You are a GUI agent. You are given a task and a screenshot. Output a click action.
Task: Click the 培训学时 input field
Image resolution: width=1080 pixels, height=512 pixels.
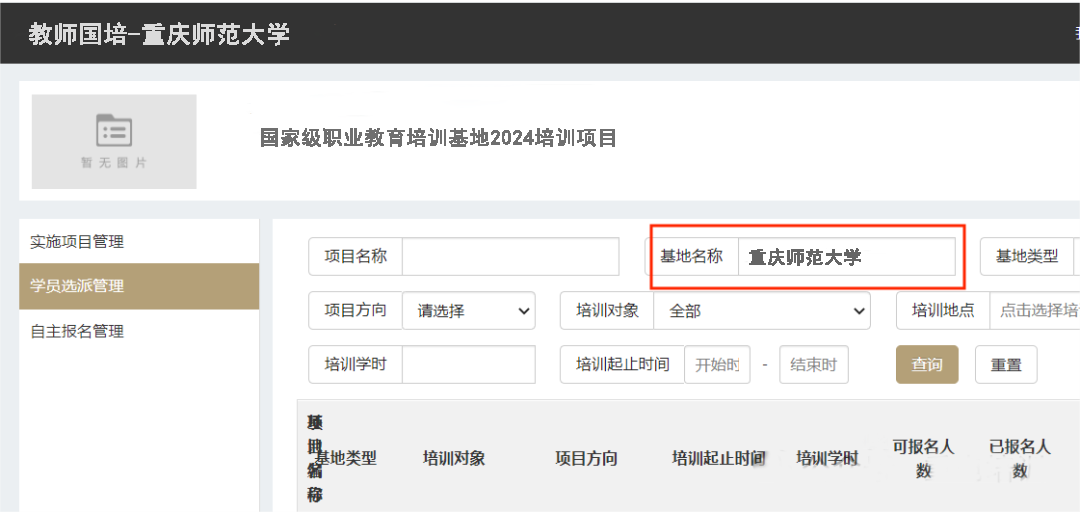pos(468,364)
